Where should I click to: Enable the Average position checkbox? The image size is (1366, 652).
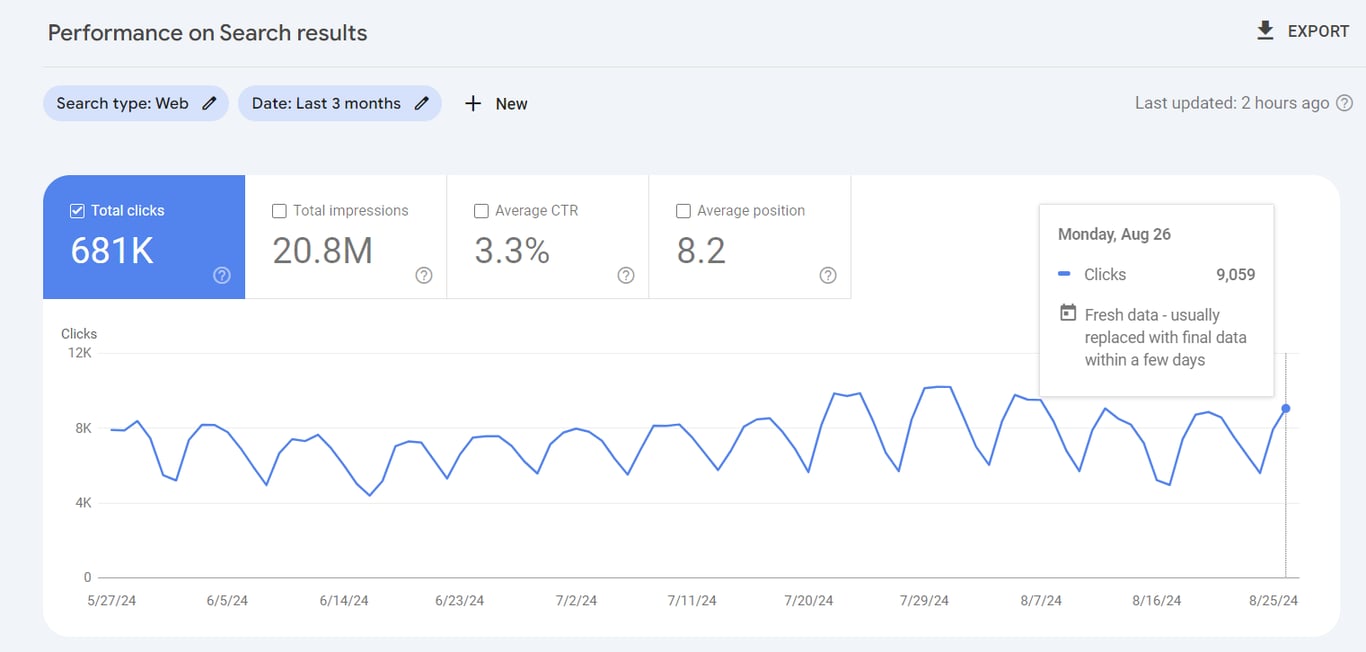click(683, 210)
